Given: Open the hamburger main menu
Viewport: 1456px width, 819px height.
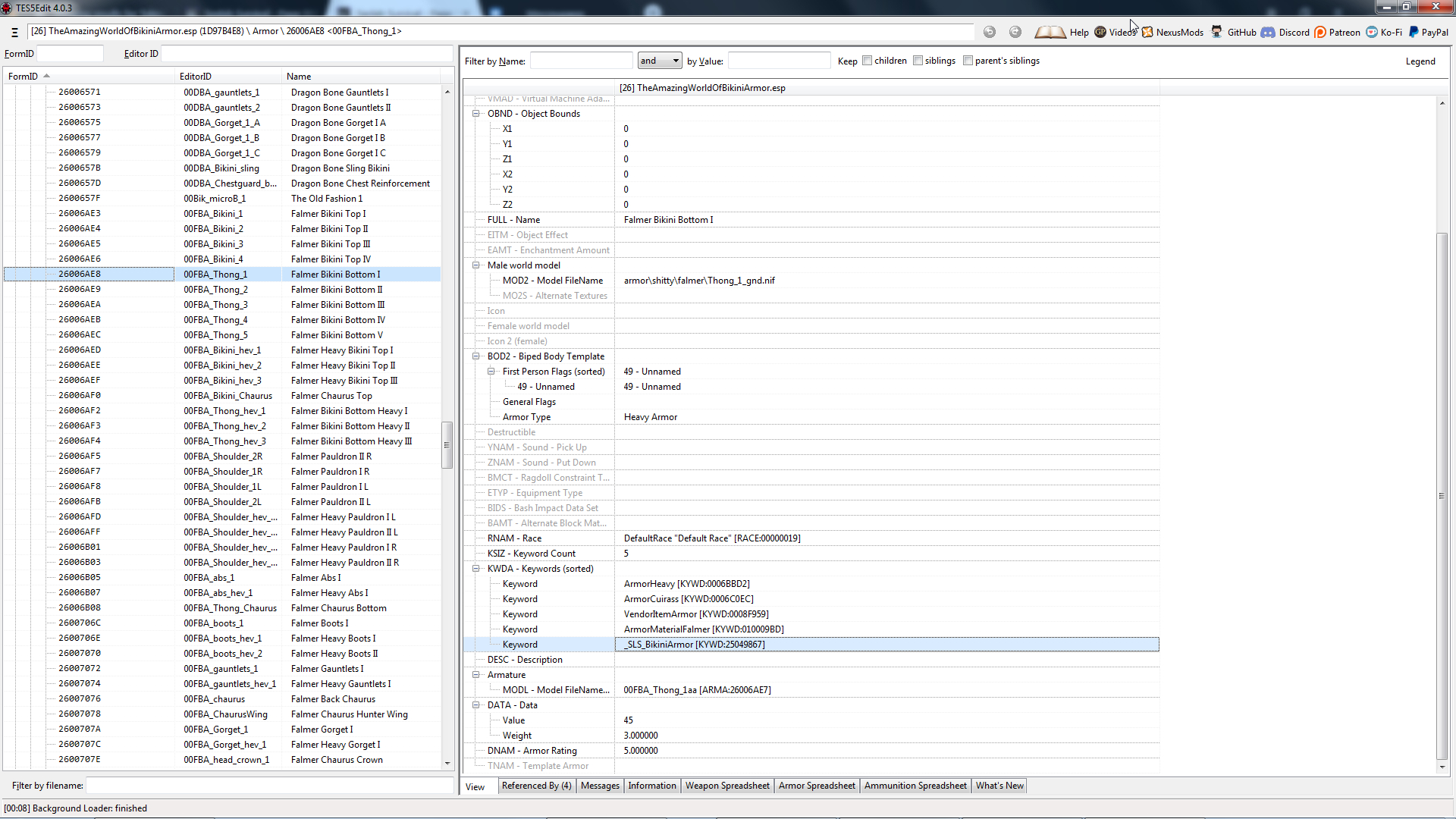Looking at the screenshot, I should 14,32.
